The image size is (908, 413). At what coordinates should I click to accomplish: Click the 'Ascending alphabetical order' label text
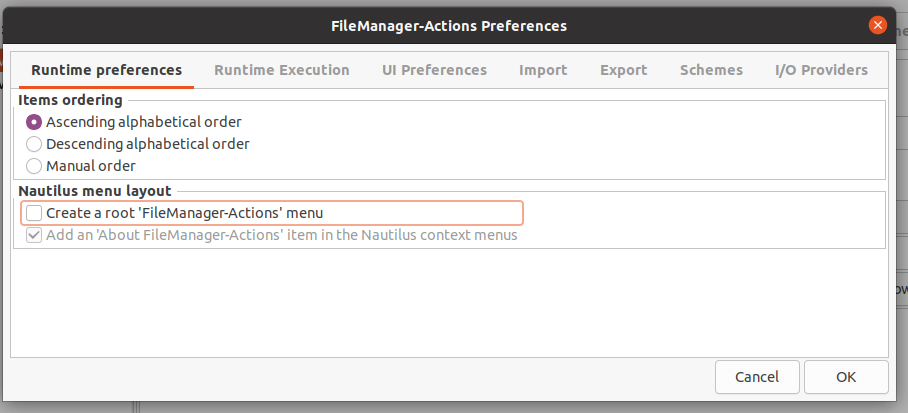(x=144, y=122)
